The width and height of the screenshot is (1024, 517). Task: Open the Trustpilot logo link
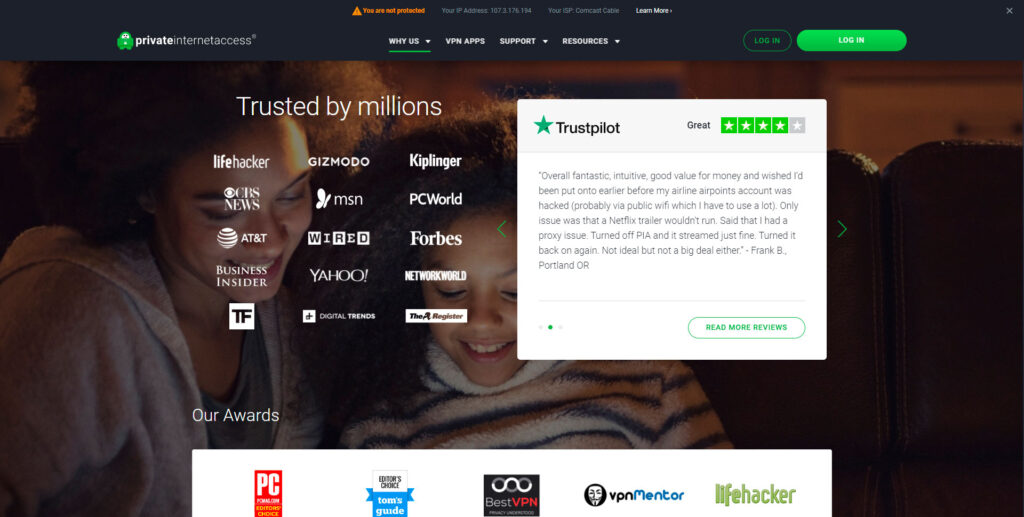click(x=577, y=126)
